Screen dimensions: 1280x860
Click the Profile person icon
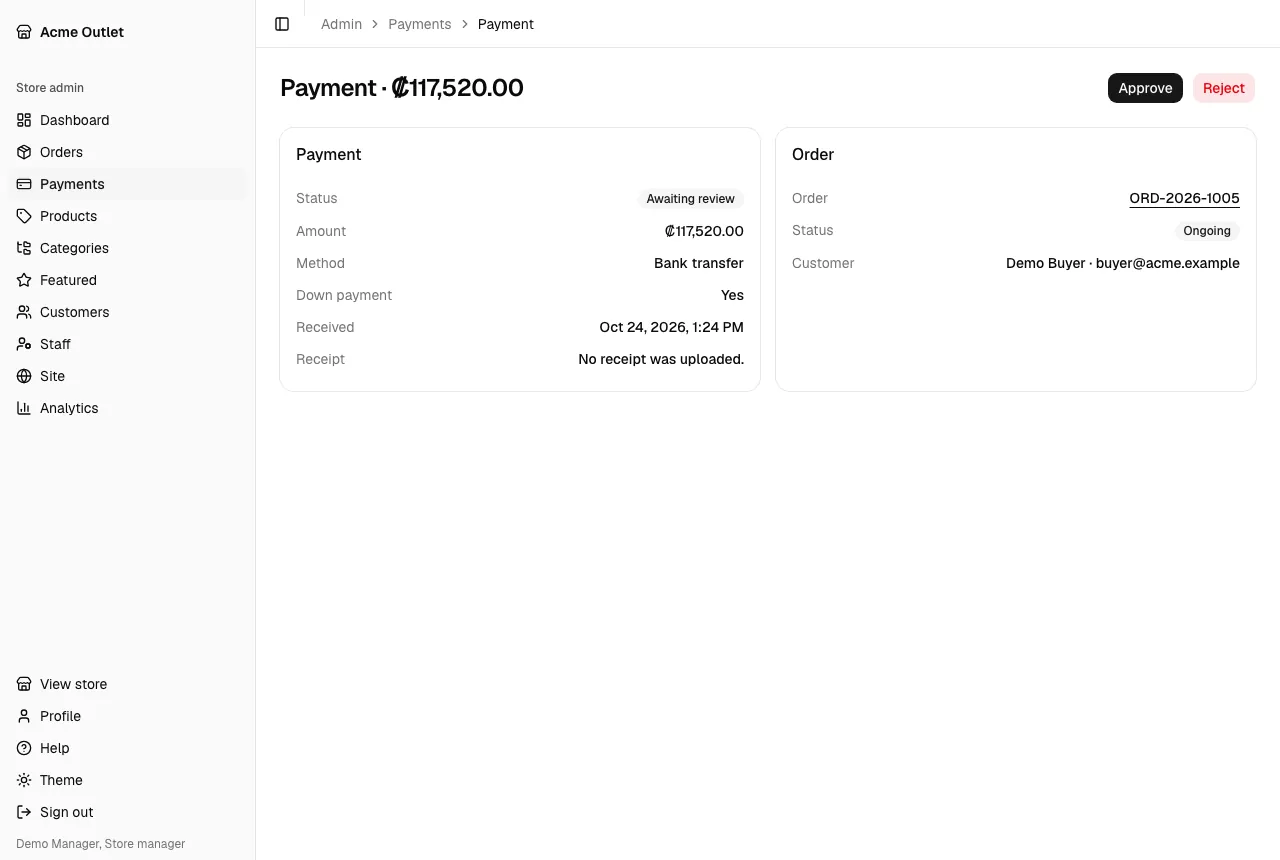(24, 716)
